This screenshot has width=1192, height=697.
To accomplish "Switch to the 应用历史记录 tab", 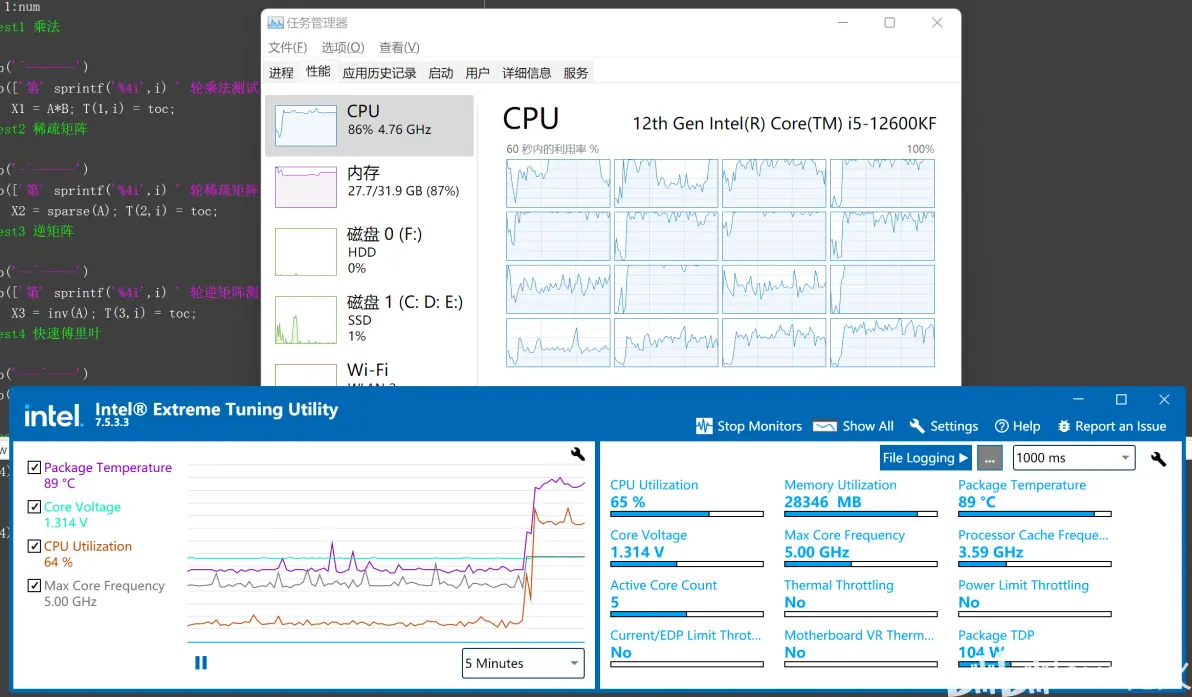I will tap(379, 73).
